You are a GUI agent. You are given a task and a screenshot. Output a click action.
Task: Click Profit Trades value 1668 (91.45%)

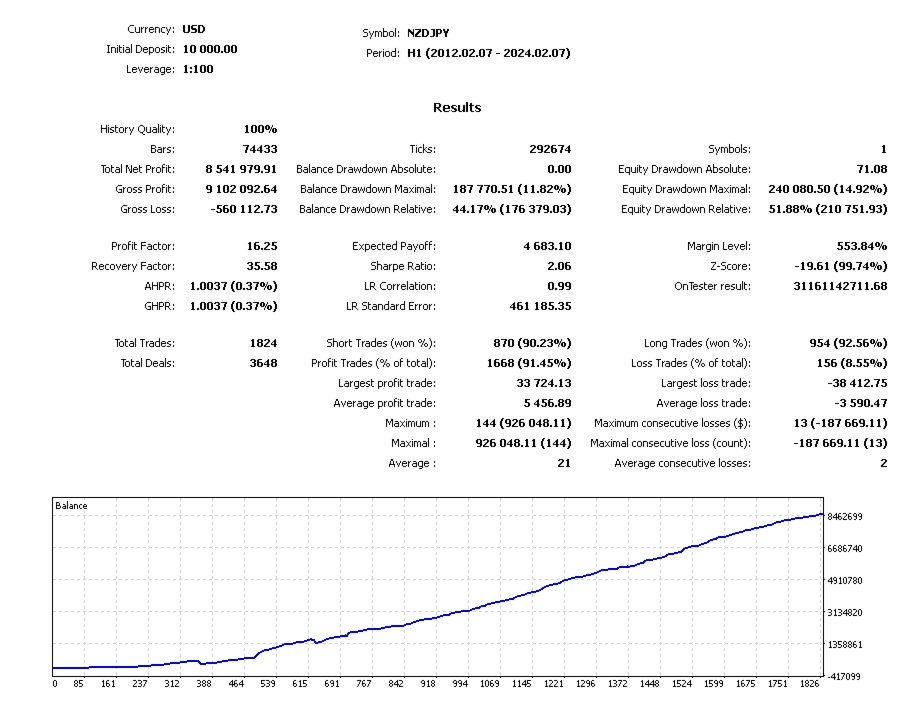529,363
